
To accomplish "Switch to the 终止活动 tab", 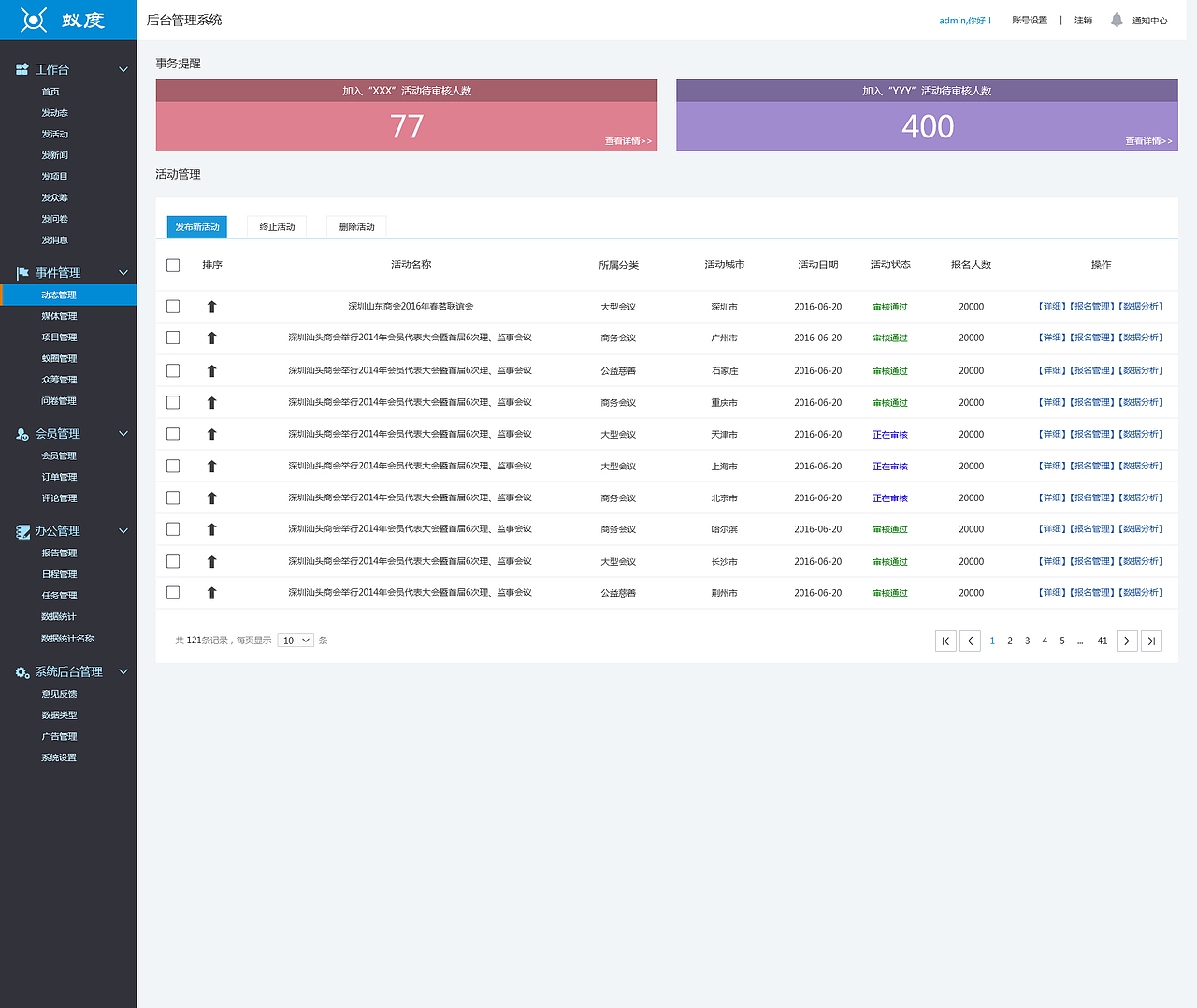I will pos(278,227).
